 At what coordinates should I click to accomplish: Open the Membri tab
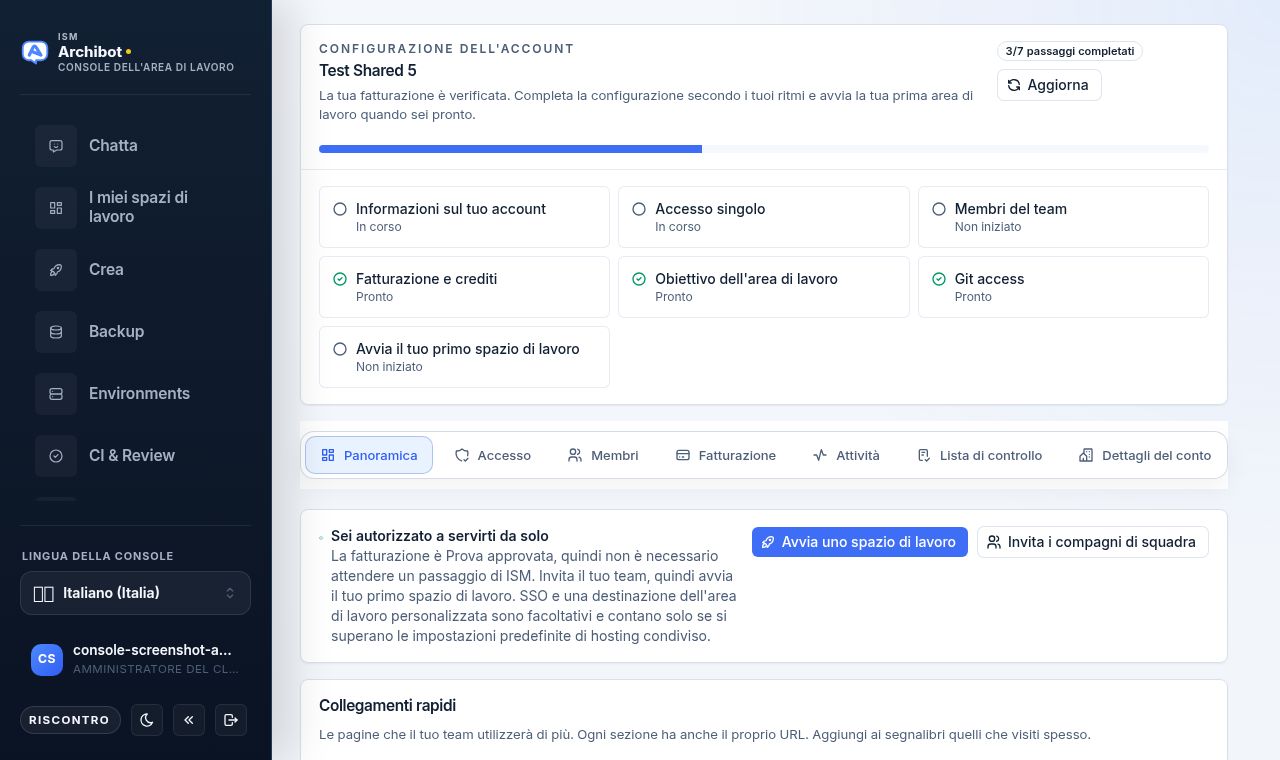[x=603, y=455]
